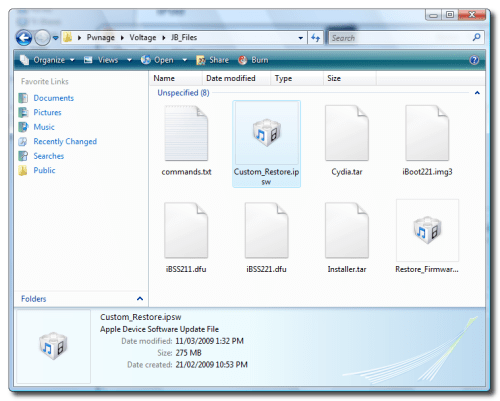
Task: Click the folder icon in address bar
Action: pos(68,37)
